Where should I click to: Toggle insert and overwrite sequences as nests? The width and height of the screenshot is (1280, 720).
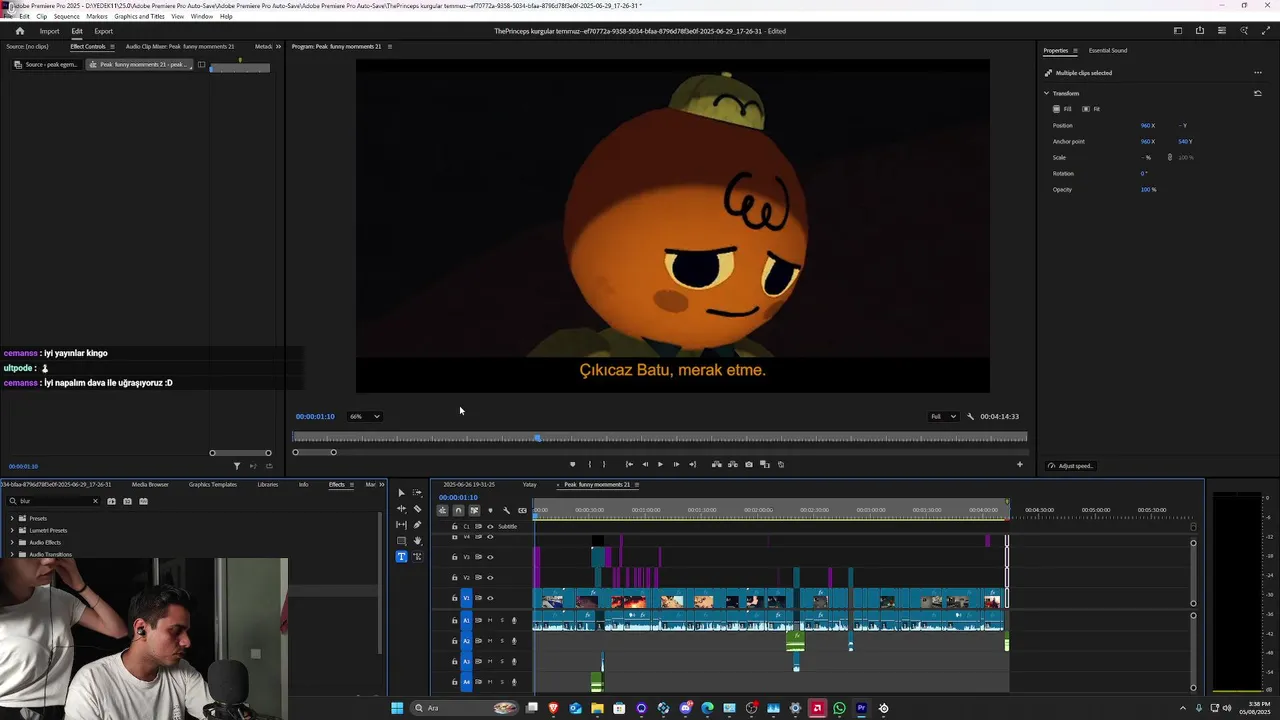442,510
